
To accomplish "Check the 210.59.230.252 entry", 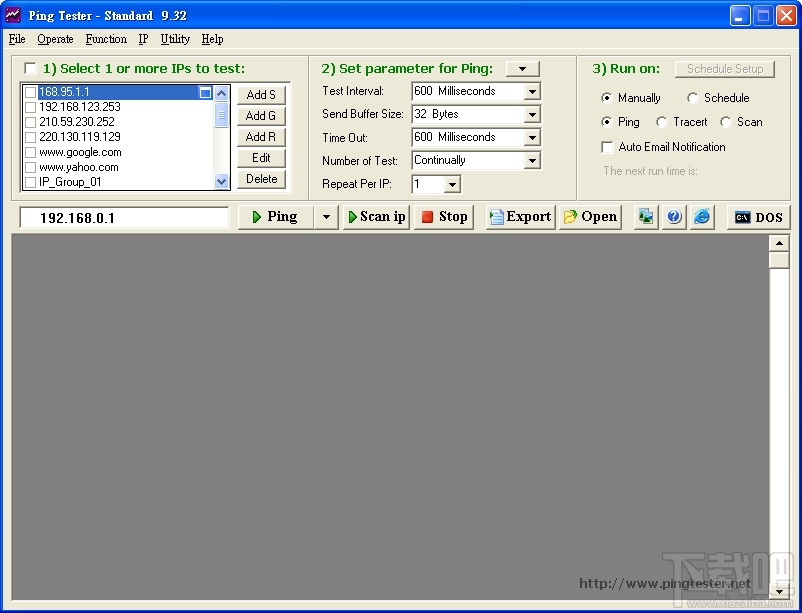I will click(31, 122).
